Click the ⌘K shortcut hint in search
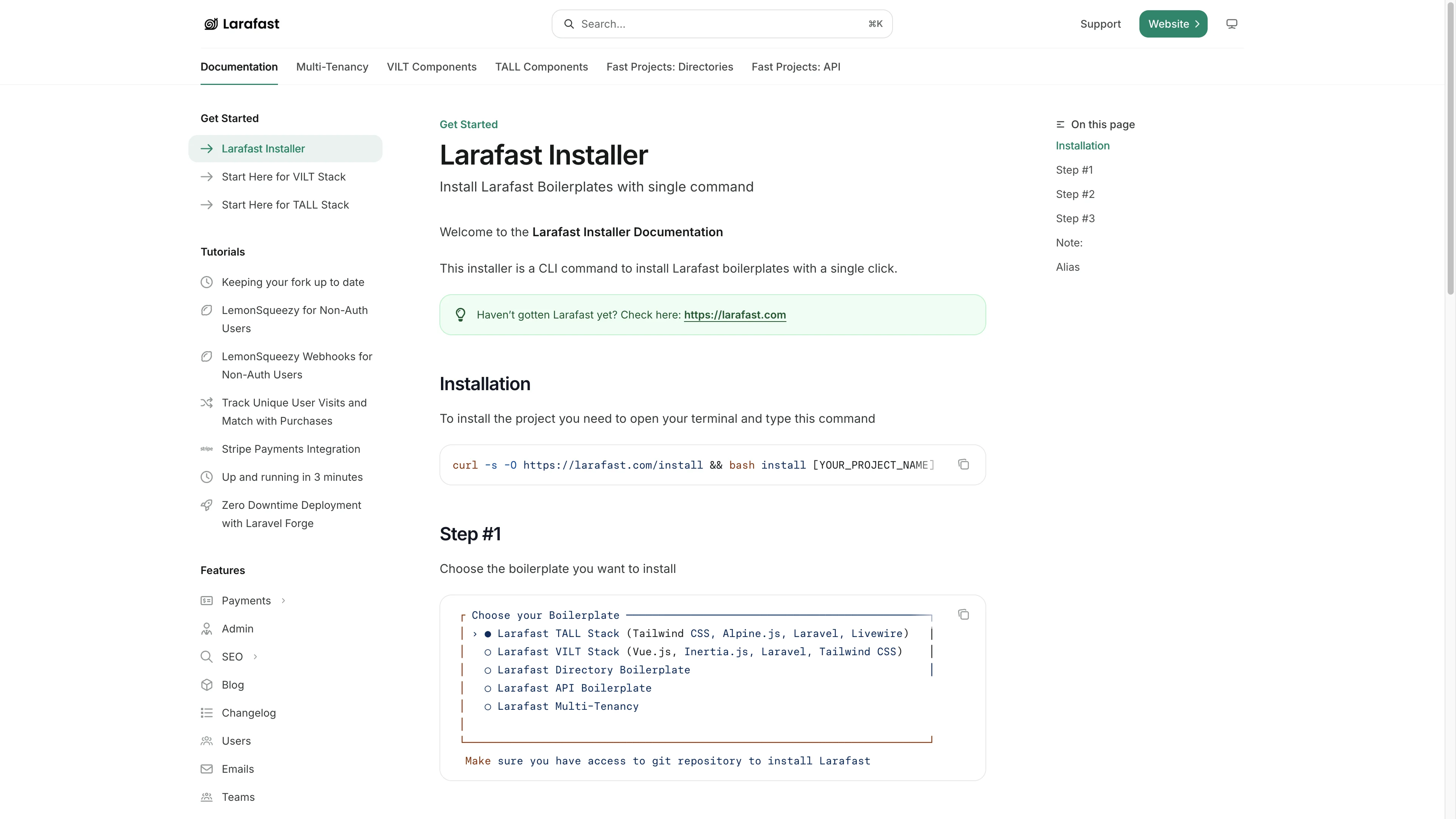Image resolution: width=1456 pixels, height=819 pixels. [x=875, y=24]
